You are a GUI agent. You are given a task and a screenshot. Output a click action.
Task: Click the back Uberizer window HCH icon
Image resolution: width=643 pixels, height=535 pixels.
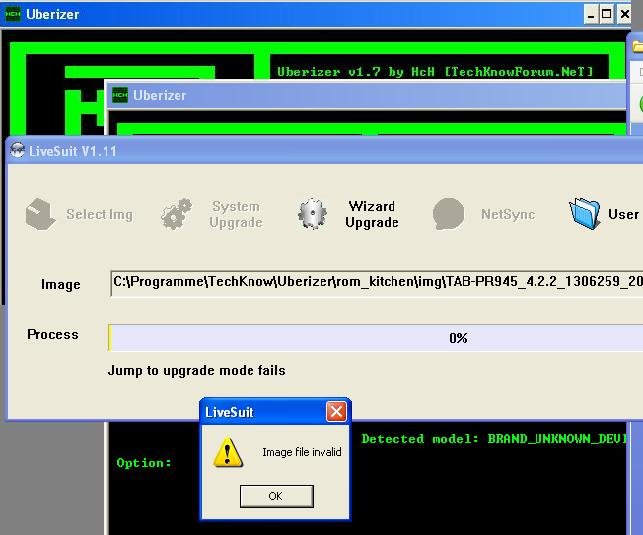pos(13,14)
